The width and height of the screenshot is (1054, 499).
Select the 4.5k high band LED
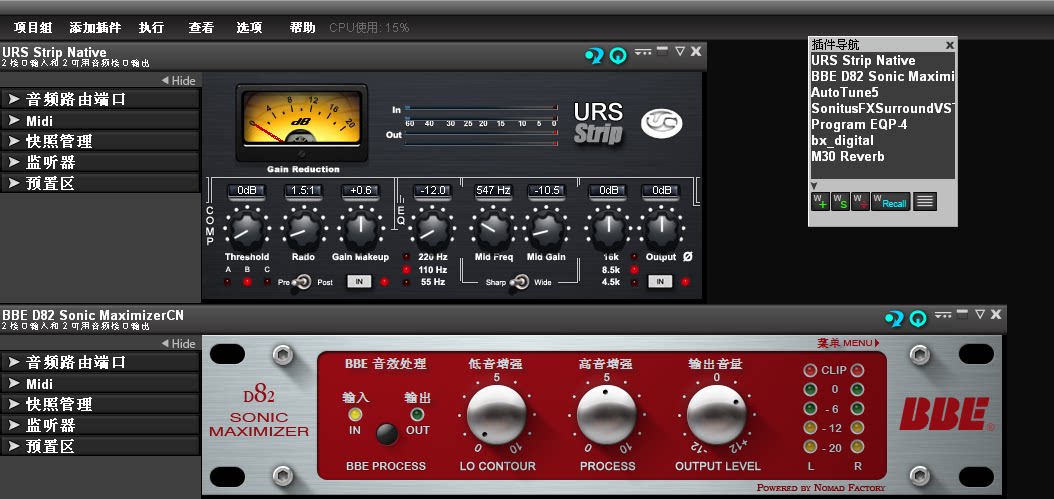click(x=634, y=282)
